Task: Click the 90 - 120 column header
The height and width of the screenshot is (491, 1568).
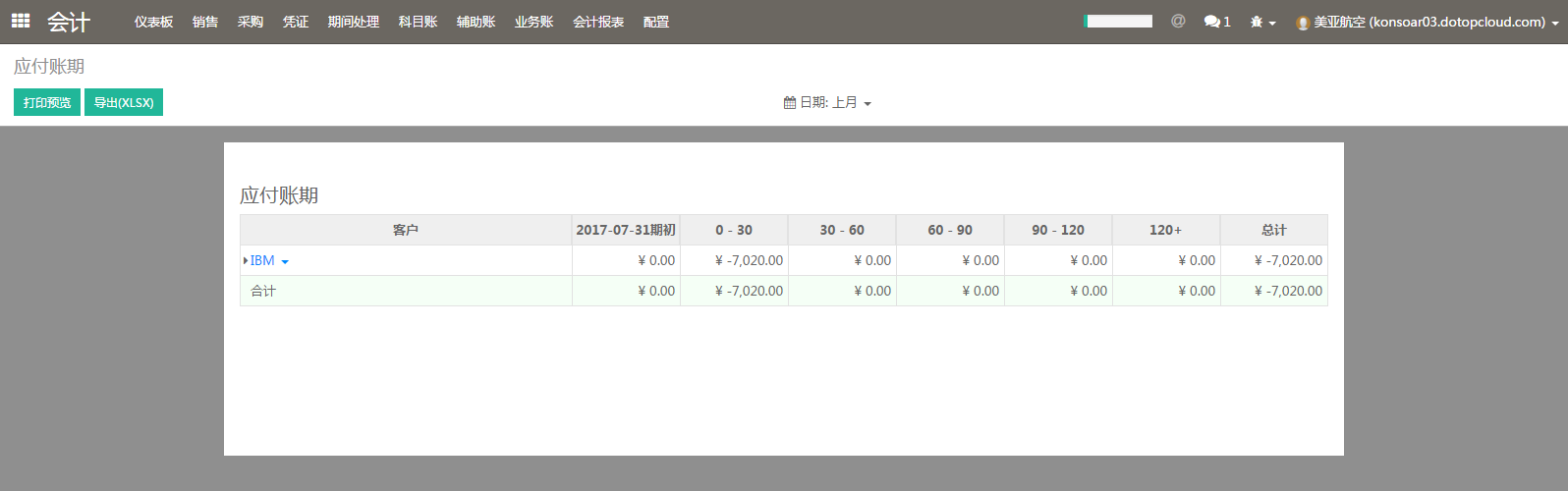Action: (x=1058, y=230)
